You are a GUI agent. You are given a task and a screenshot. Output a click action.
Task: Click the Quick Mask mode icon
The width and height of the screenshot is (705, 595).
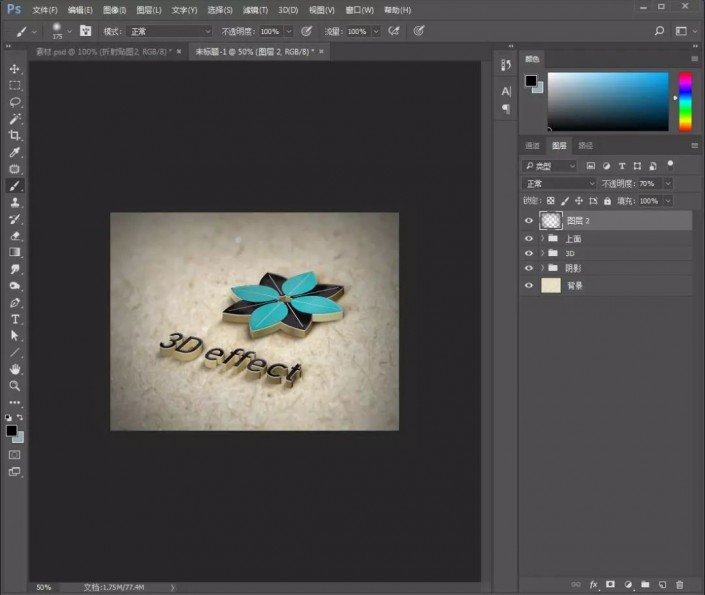[x=14, y=455]
